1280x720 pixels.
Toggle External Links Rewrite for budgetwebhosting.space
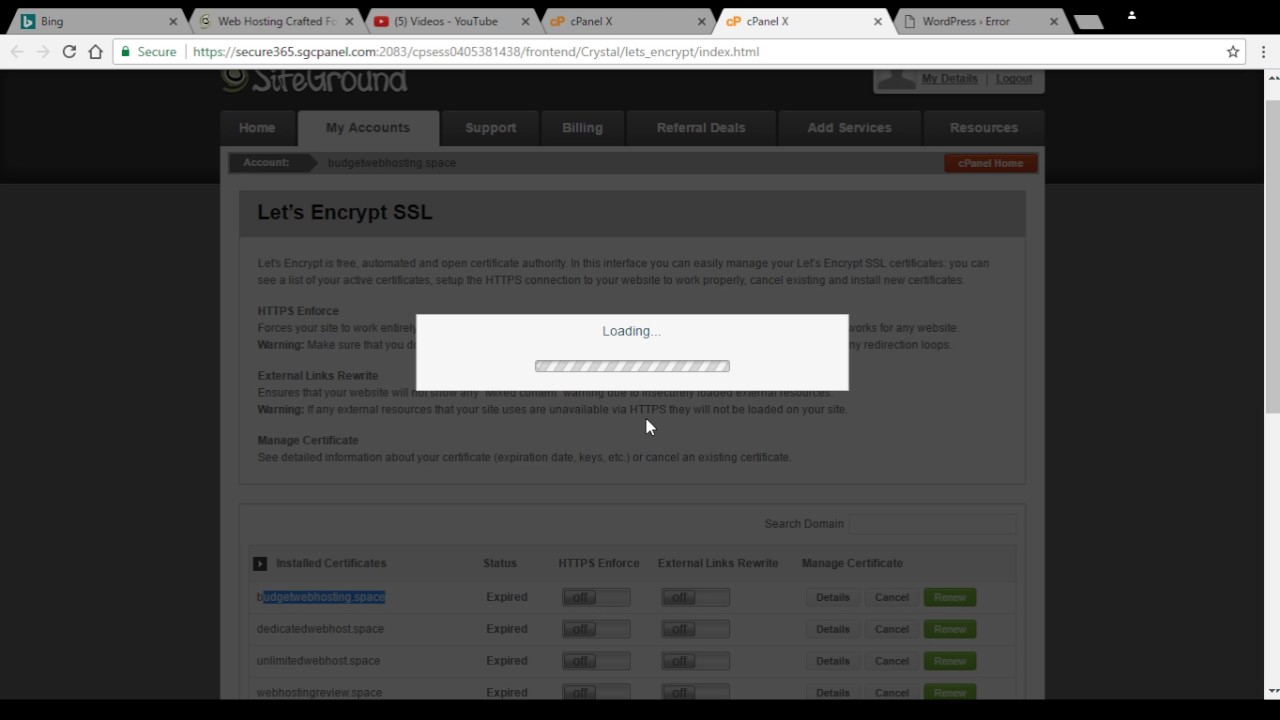[x=695, y=598]
